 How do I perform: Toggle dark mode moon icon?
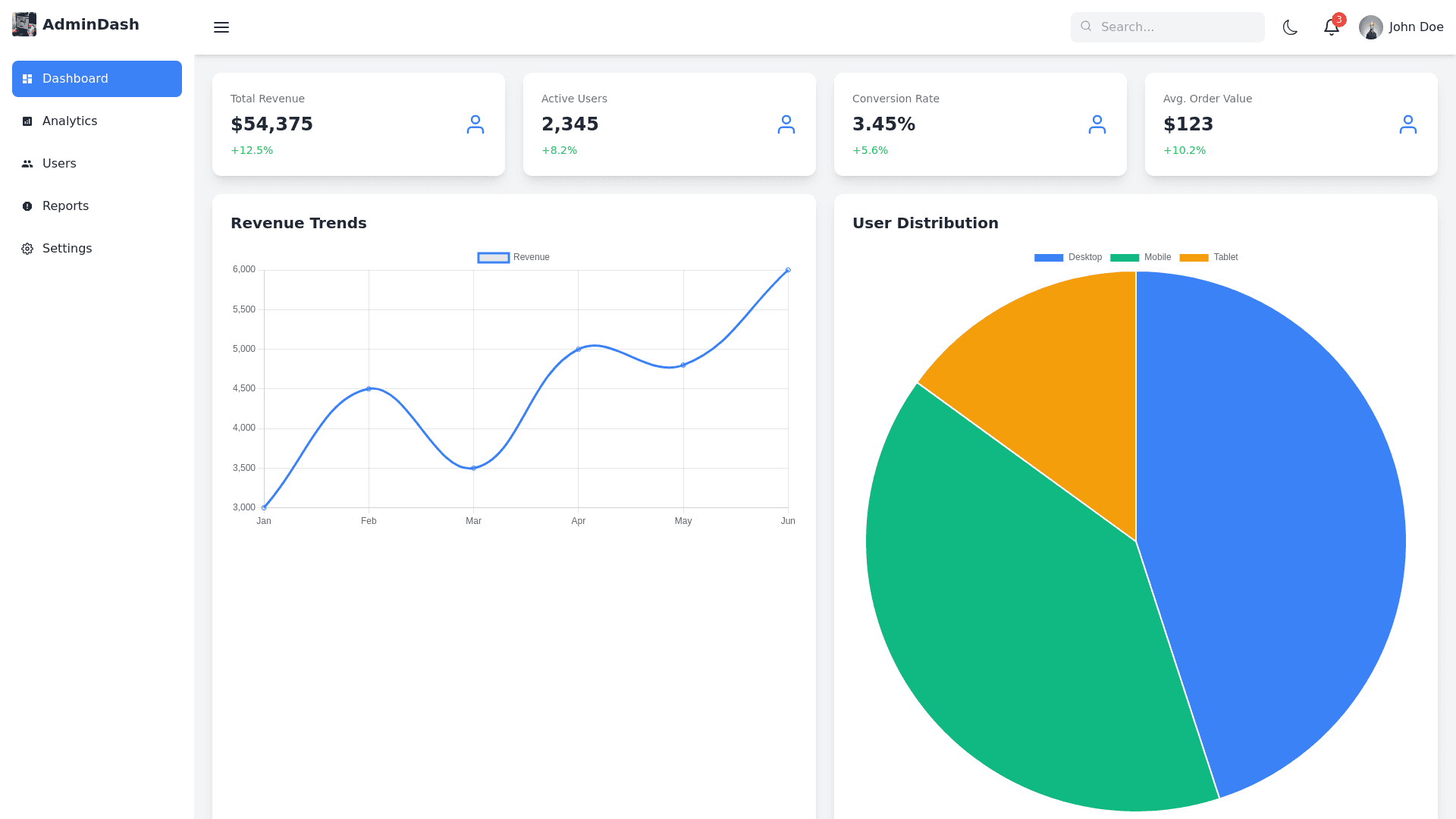coord(1290,27)
